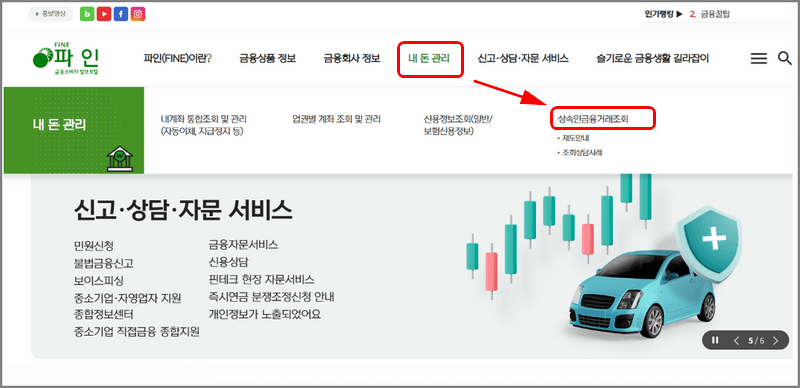
Task: Click 업권별 계좌 조회 및 관리 link
Action: (336, 119)
